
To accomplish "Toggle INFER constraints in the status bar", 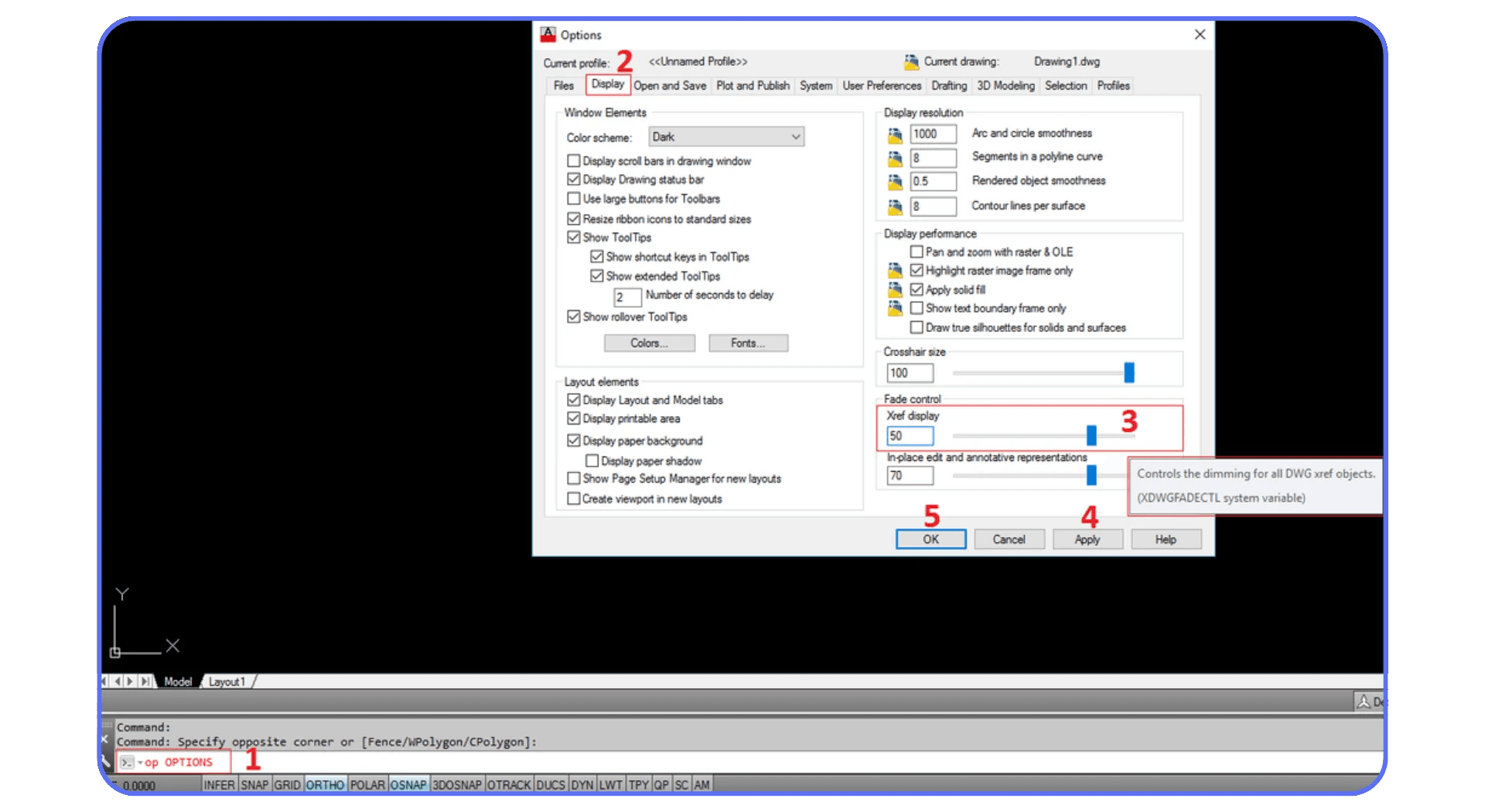I will tap(219, 785).
